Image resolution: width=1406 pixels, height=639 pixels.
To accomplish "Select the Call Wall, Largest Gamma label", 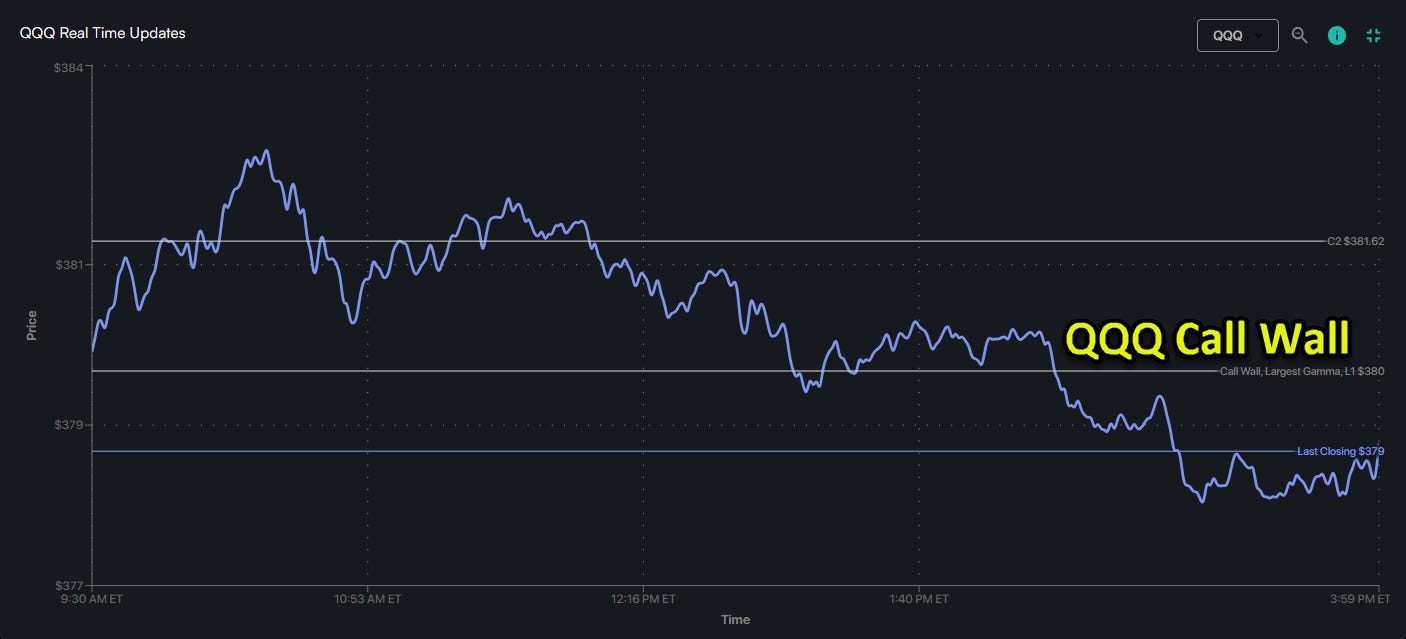I will point(1301,371).
